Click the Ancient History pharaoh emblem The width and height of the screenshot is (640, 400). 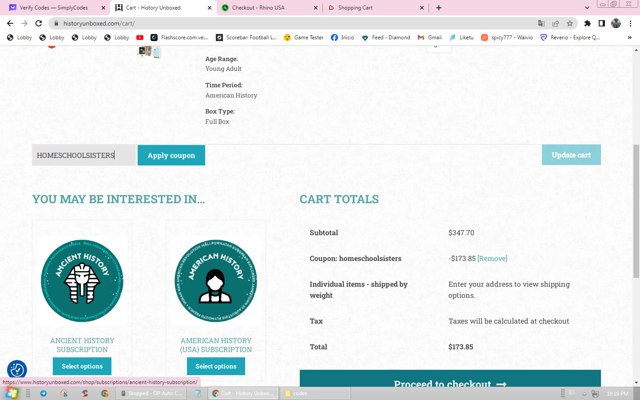coord(82,280)
